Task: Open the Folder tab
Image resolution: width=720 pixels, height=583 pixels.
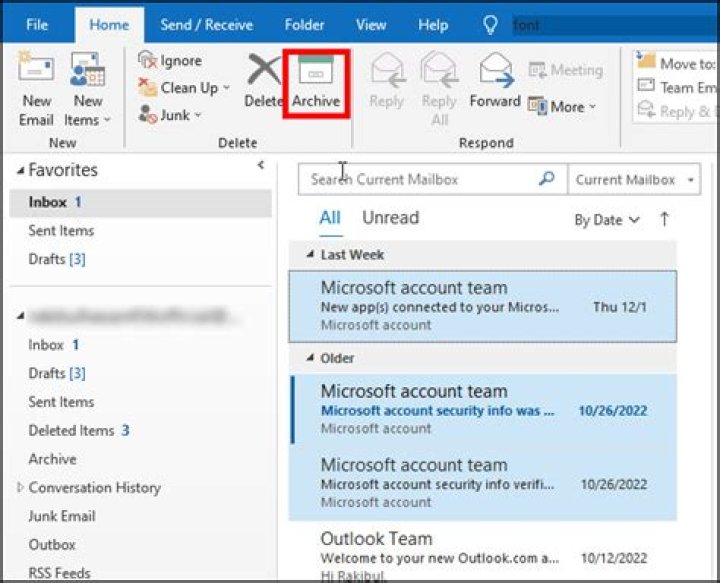Action: [304, 25]
